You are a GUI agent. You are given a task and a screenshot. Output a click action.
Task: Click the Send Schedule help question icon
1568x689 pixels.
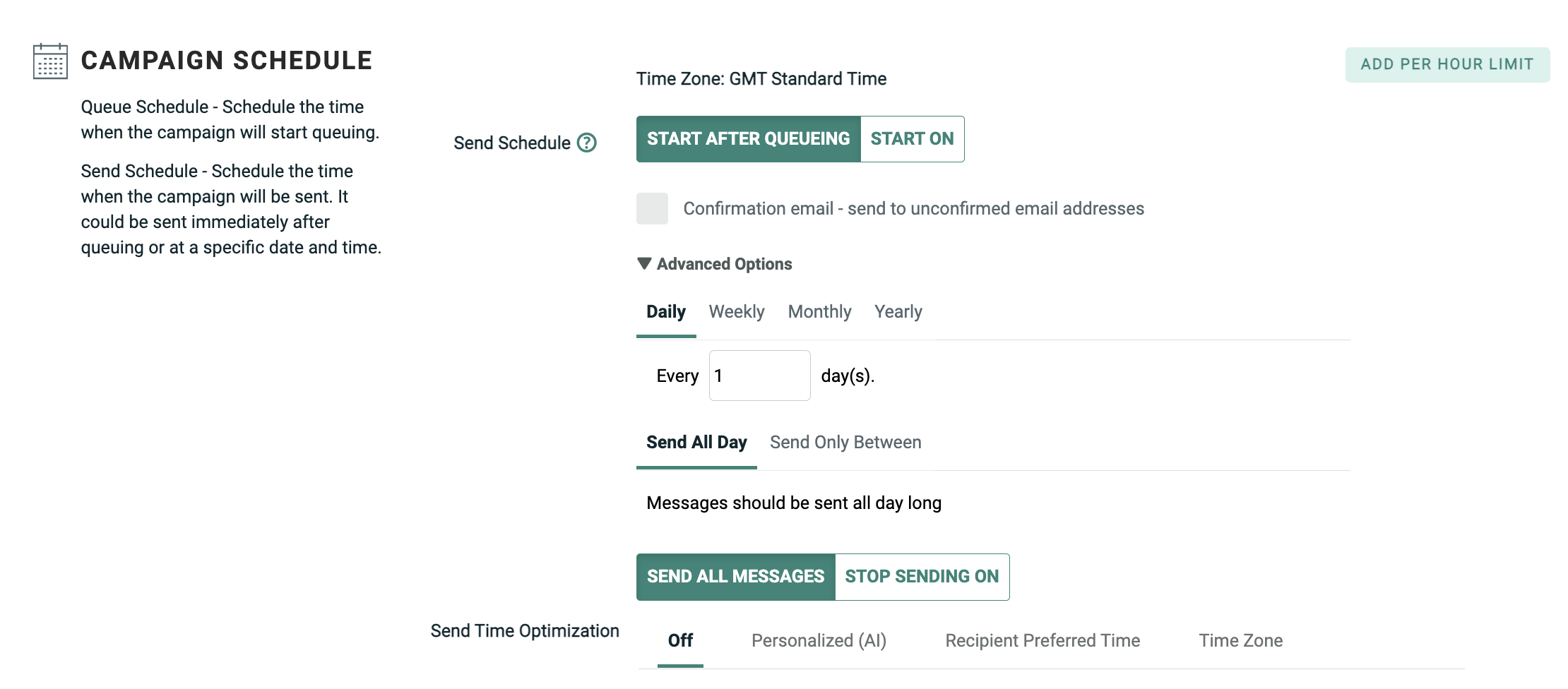tap(587, 143)
